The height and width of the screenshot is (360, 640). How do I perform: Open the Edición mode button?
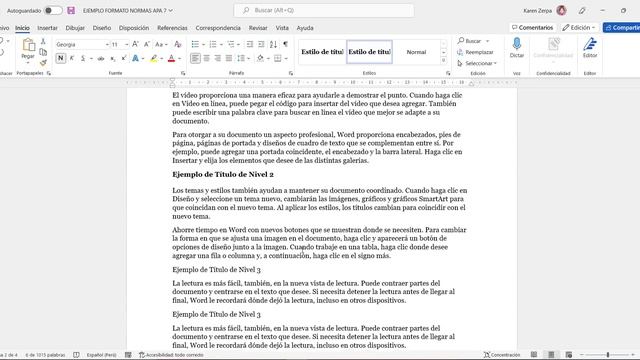coord(579,27)
